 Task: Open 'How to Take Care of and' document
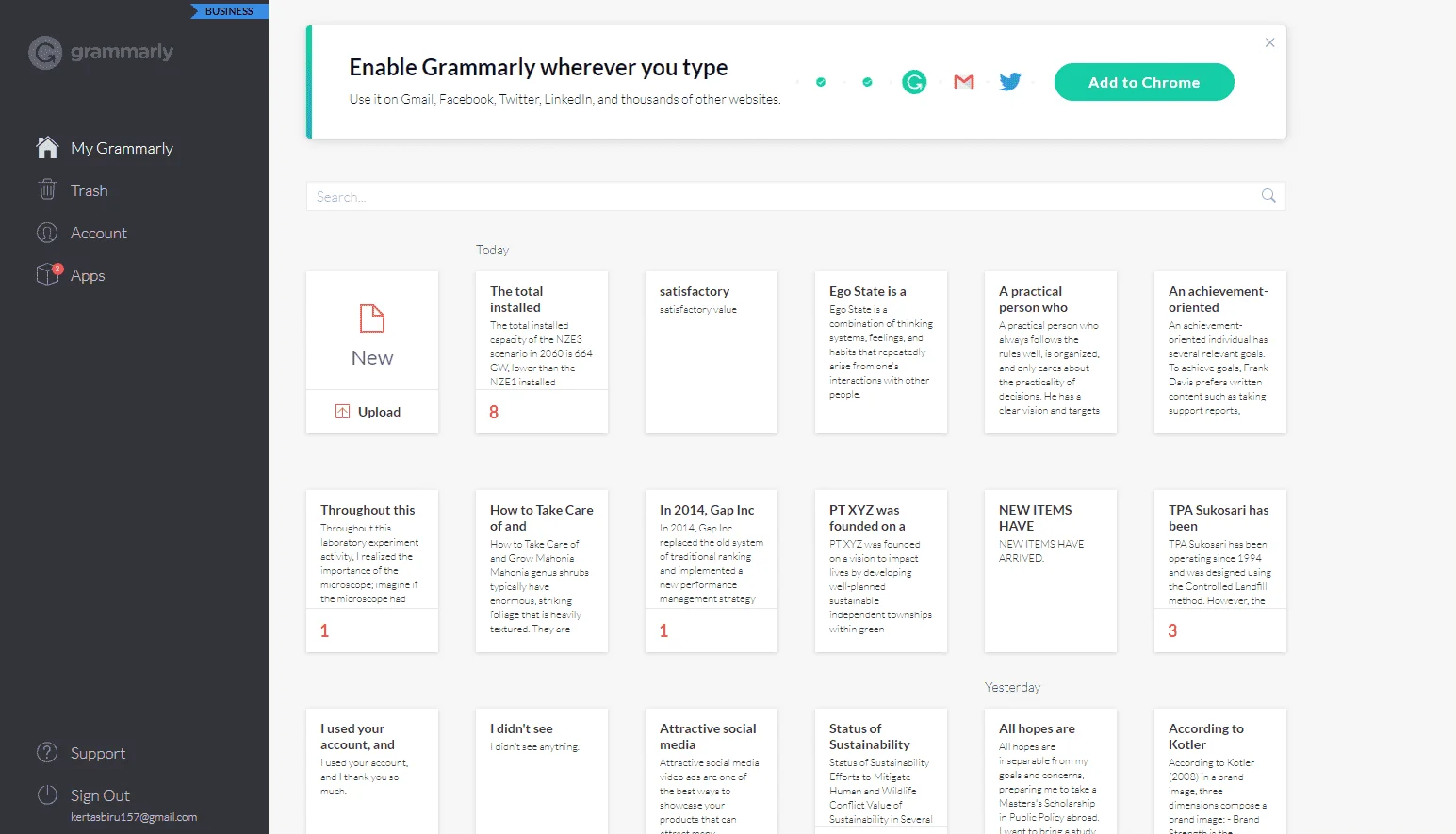click(542, 571)
